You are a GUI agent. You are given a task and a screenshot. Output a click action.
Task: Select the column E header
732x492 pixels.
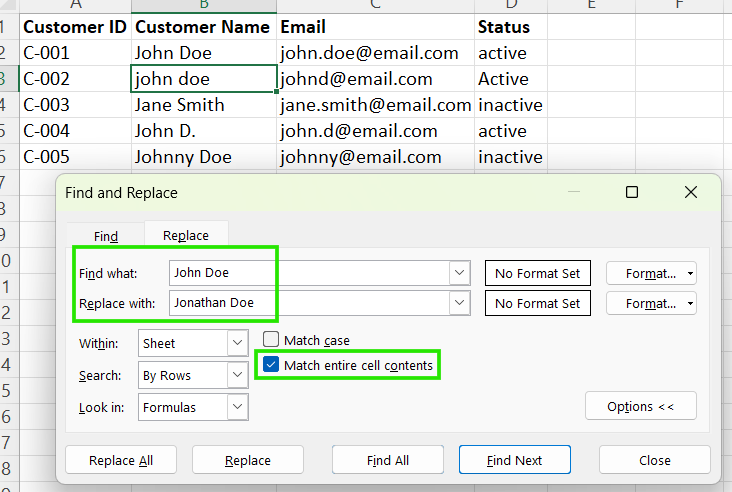tap(591, 6)
